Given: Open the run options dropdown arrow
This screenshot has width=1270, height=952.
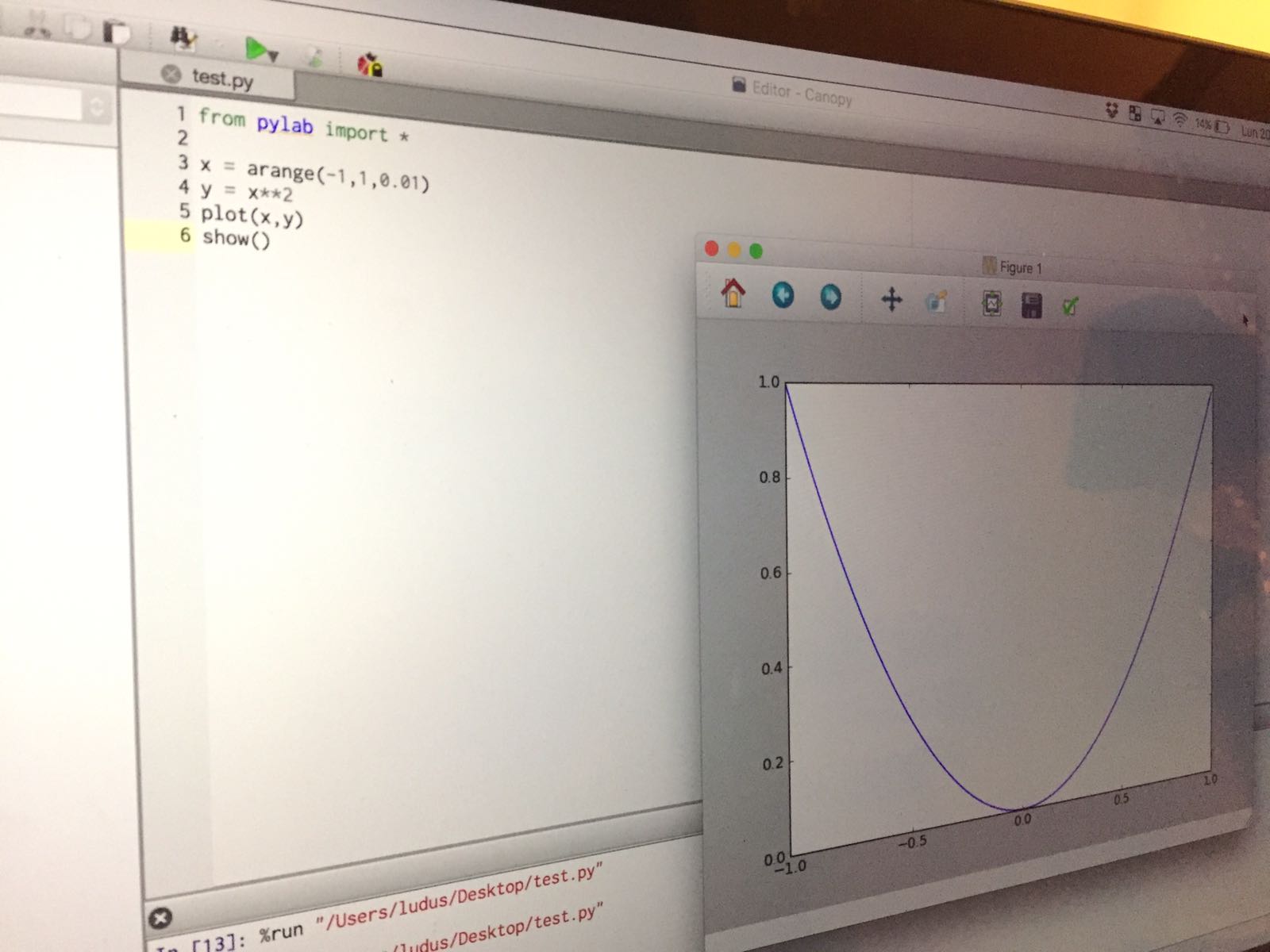Looking at the screenshot, I should pos(274,56).
